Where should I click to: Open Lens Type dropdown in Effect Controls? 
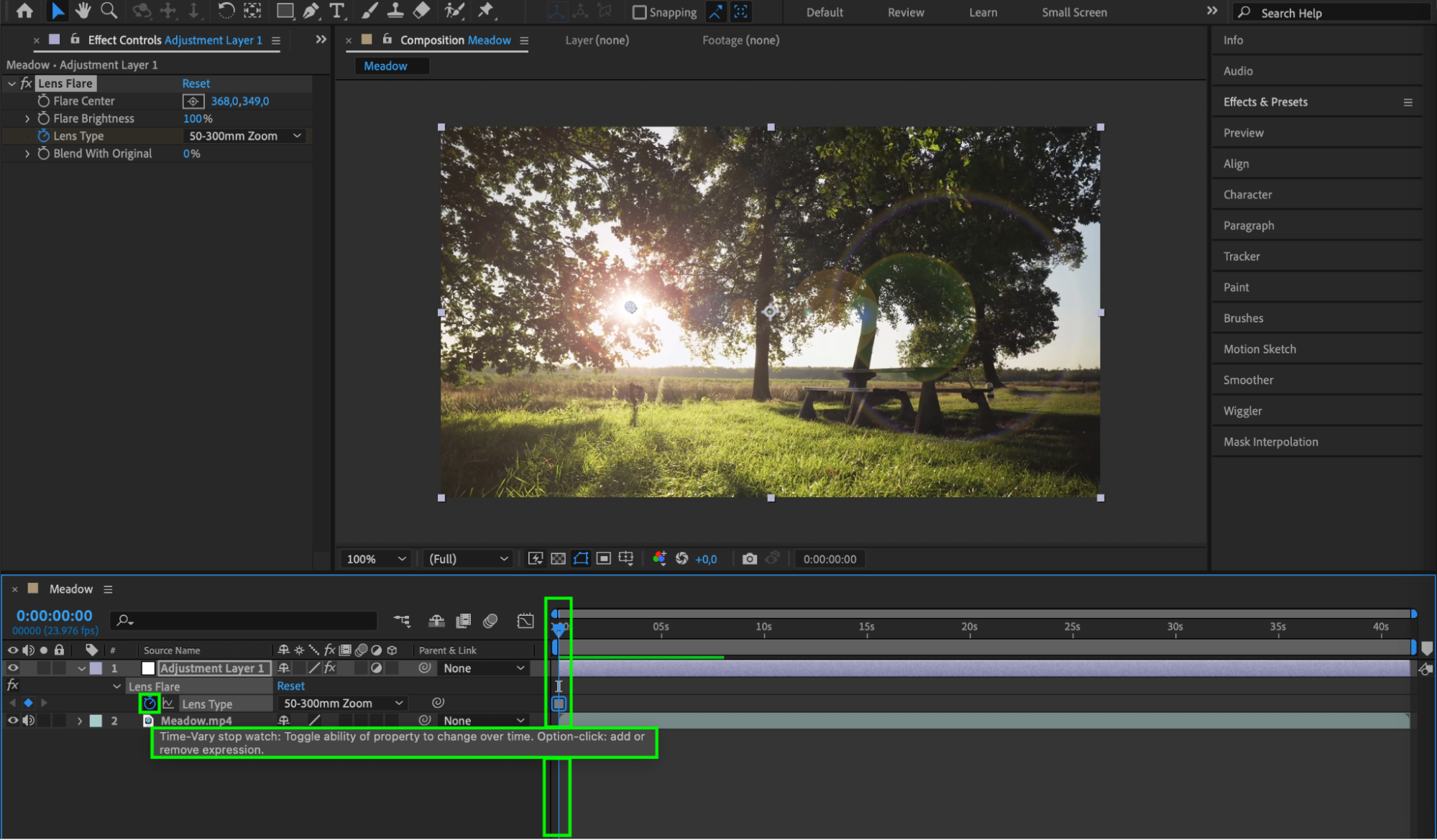pos(244,136)
